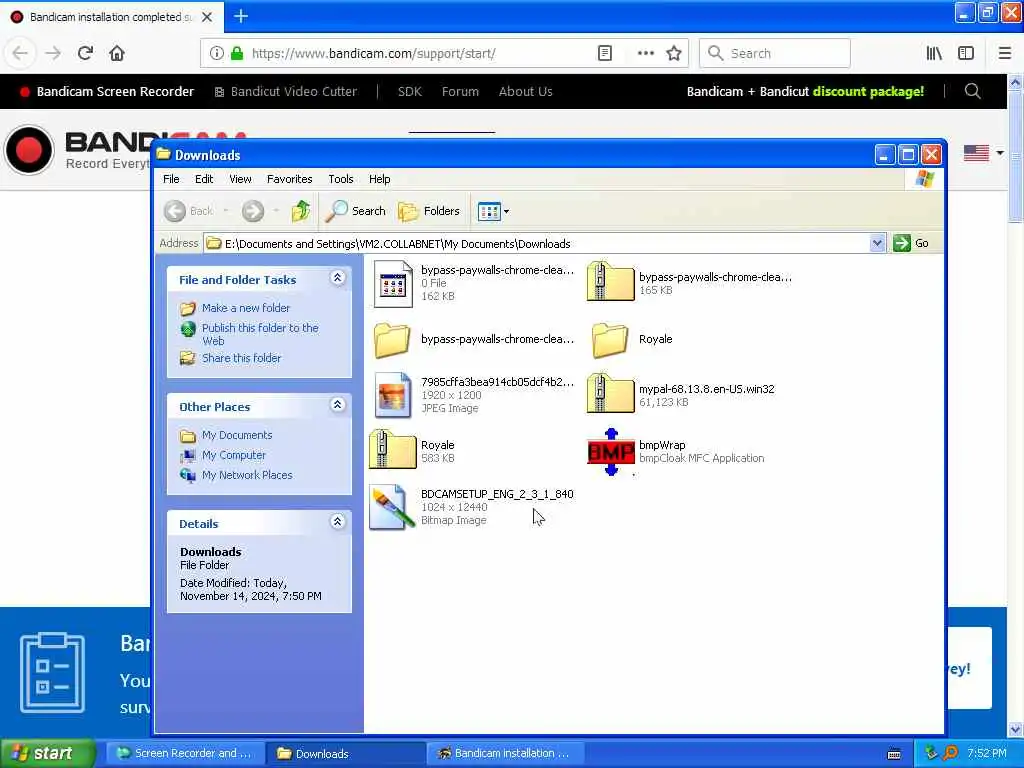Click Share this folder link
The width and height of the screenshot is (1024, 768).
(241, 358)
